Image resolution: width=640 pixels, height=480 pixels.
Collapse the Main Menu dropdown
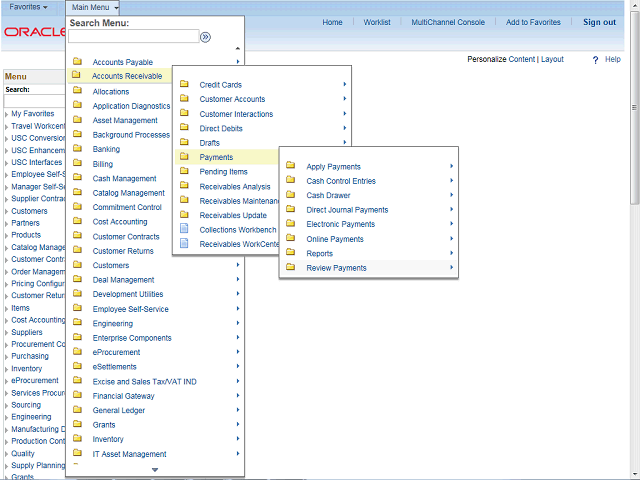pos(95,7)
